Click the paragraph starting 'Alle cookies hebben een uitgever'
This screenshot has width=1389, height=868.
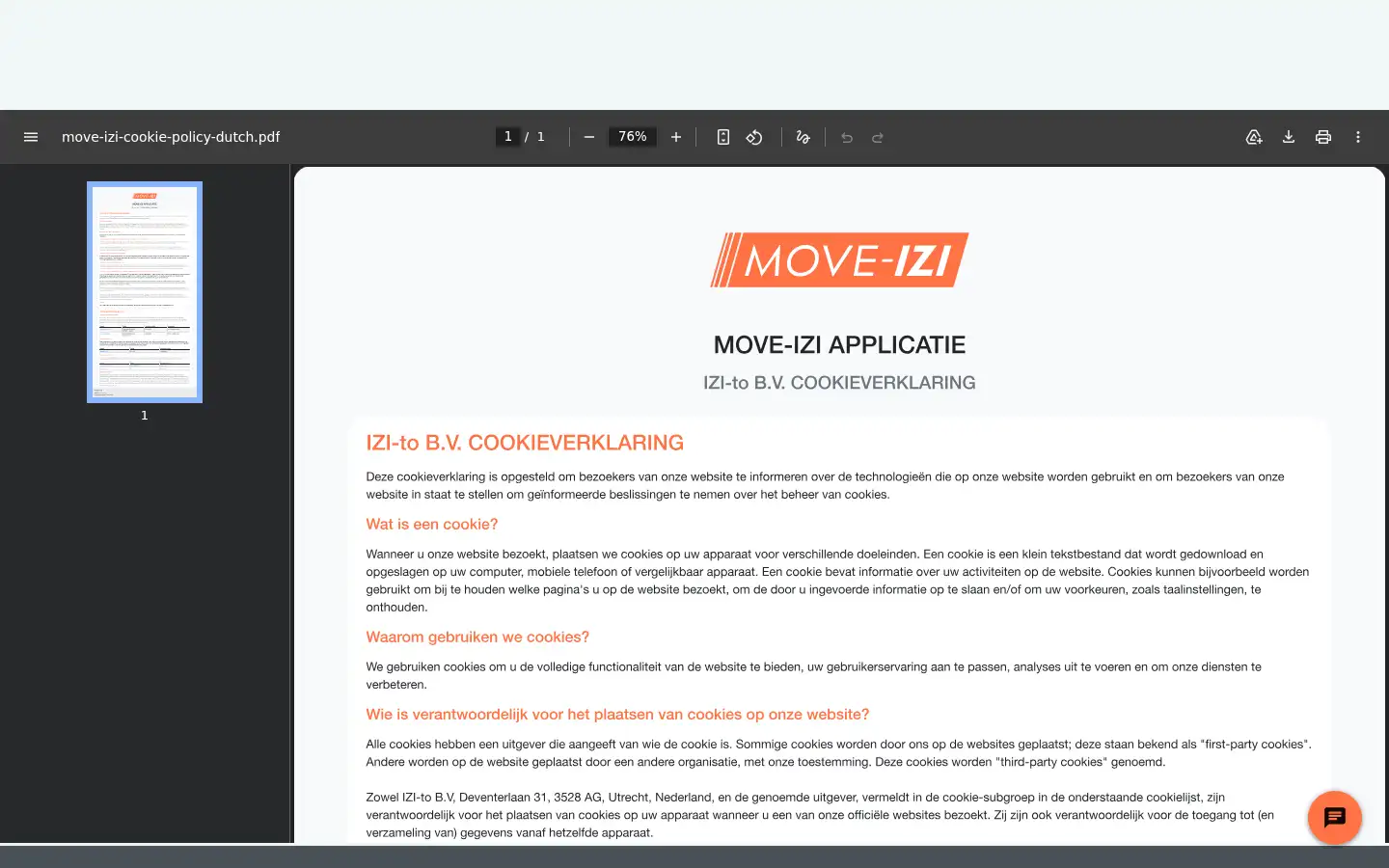click(838, 753)
